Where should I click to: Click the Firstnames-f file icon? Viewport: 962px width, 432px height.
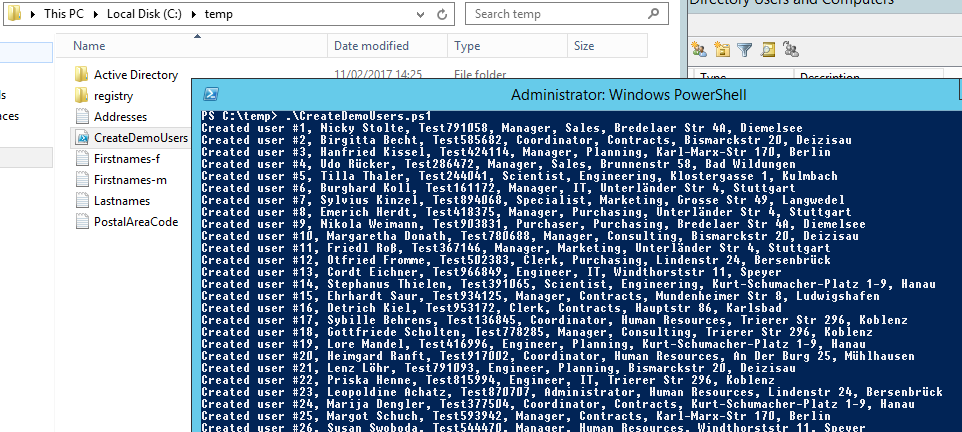[82, 158]
